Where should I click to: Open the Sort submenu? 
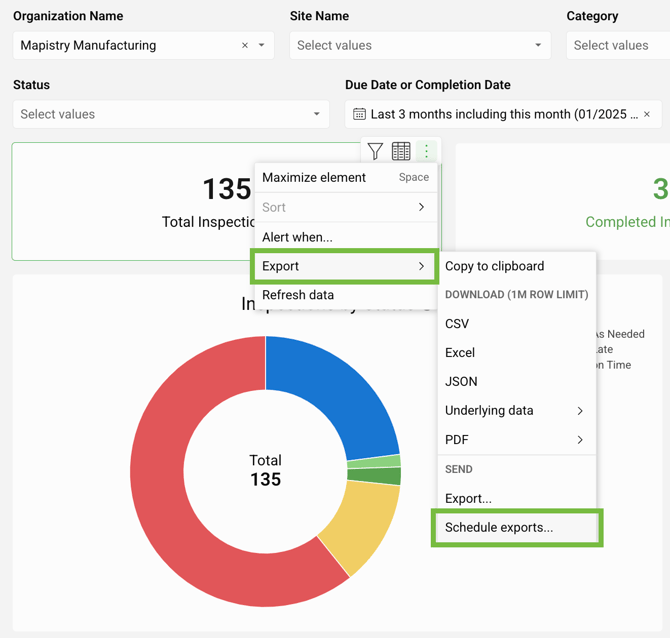(346, 207)
